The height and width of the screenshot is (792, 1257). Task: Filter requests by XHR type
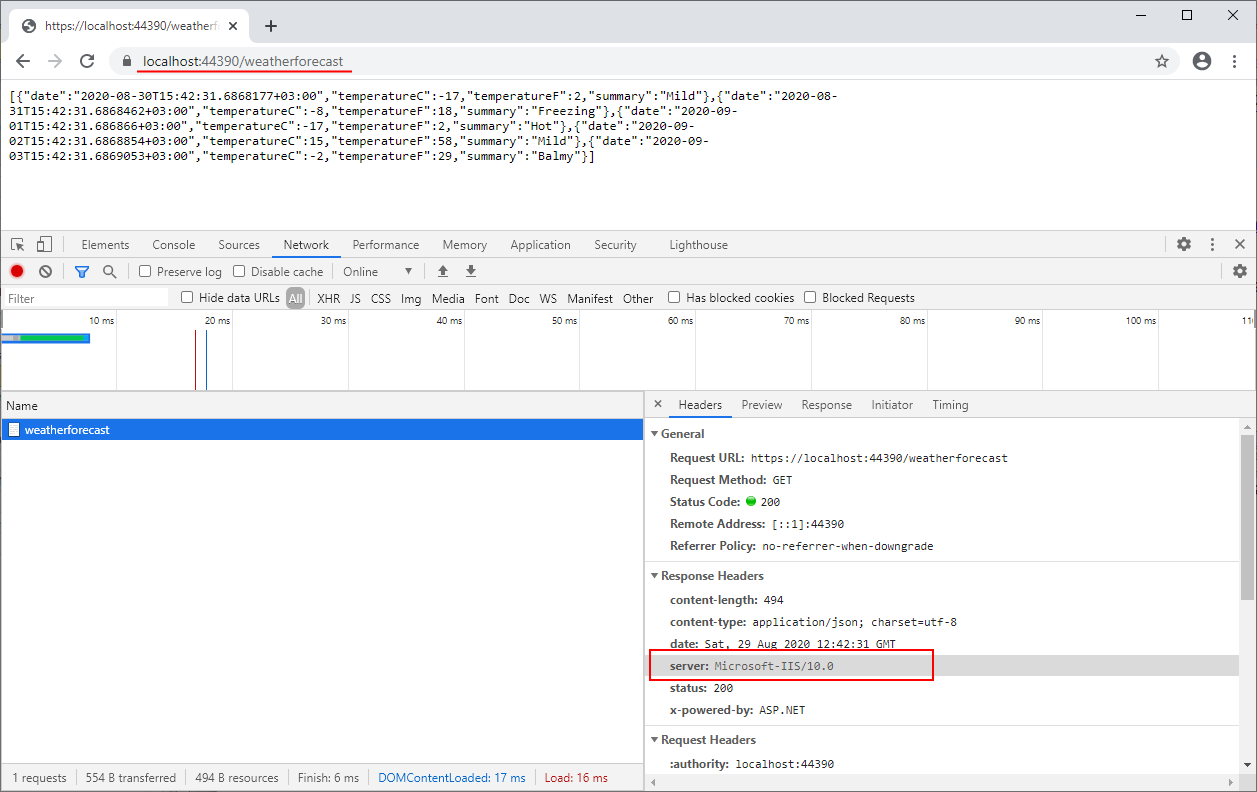click(x=329, y=298)
